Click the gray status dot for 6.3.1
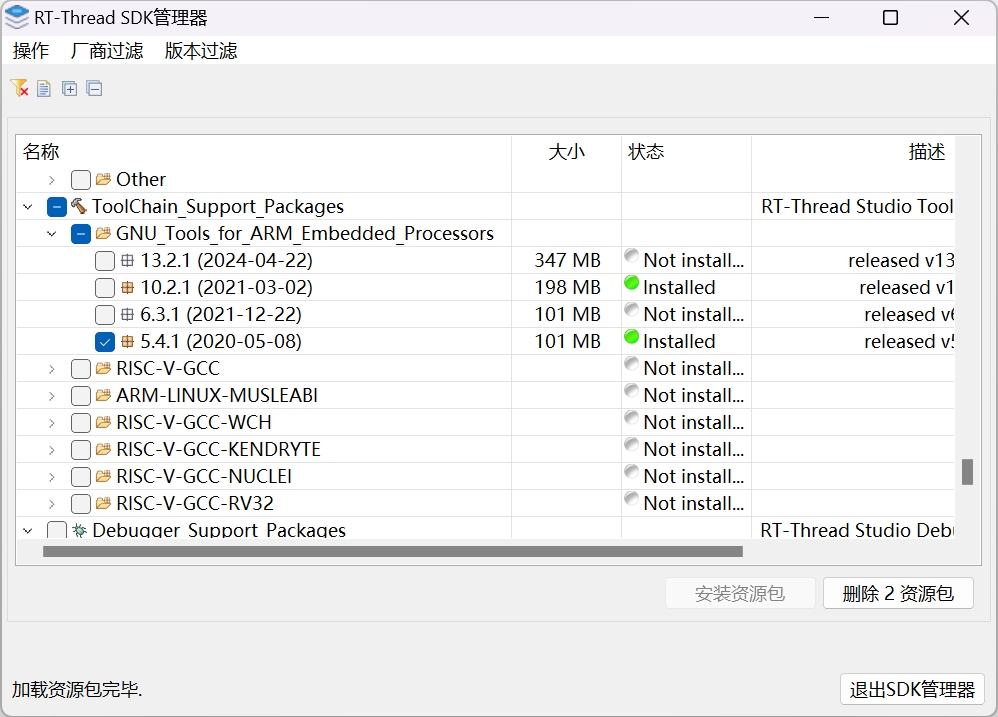 [x=631, y=310]
